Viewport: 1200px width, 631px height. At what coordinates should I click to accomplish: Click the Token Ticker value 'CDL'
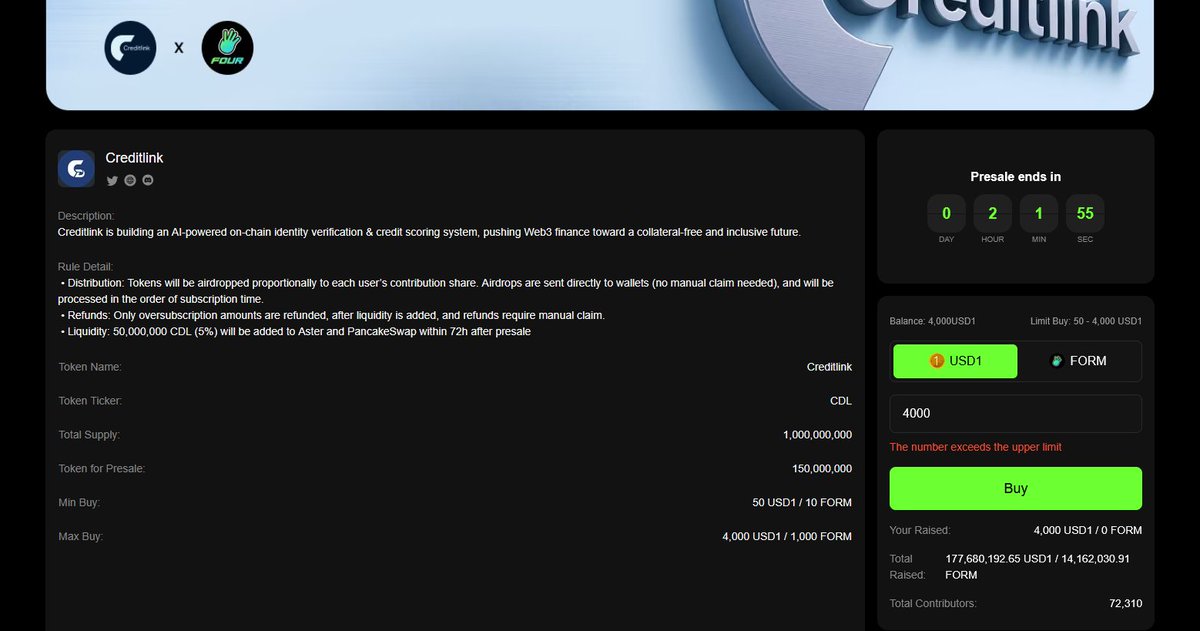click(841, 401)
